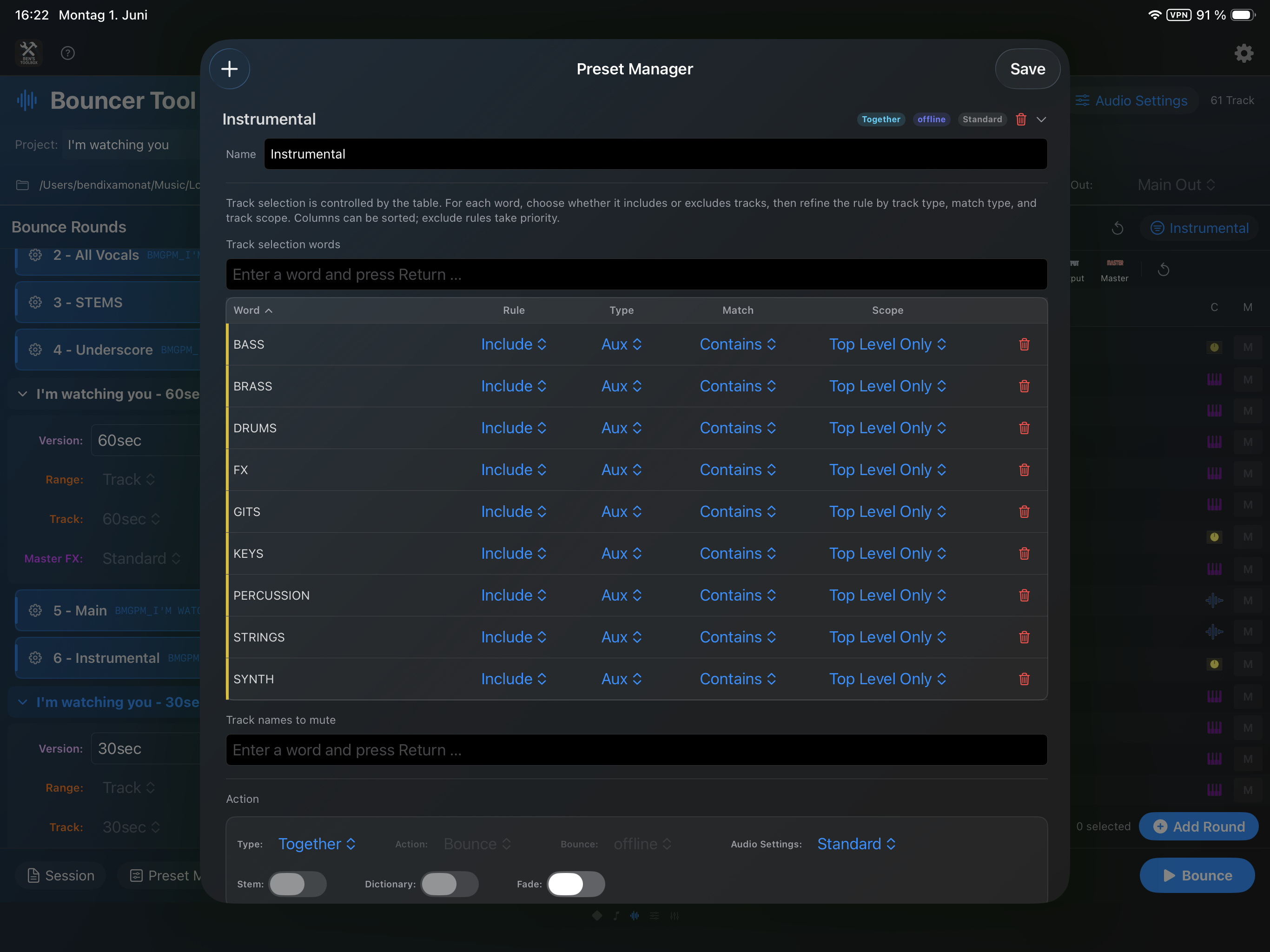The image size is (1270, 952).
Task: Click the Wi-Fi status icon
Action: pos(1155,15)
